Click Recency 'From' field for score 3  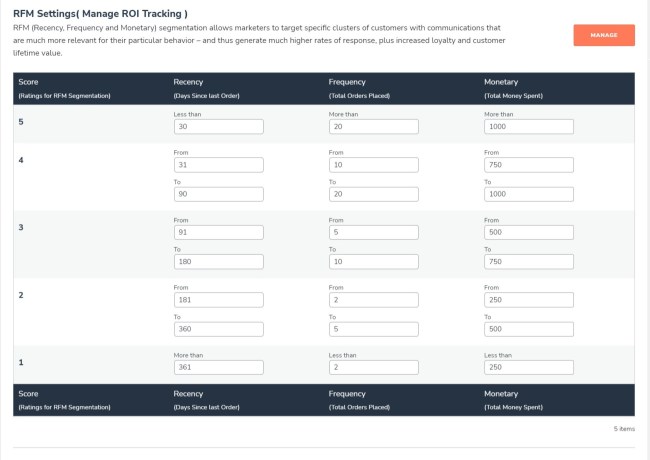click(x=218, y=232)
